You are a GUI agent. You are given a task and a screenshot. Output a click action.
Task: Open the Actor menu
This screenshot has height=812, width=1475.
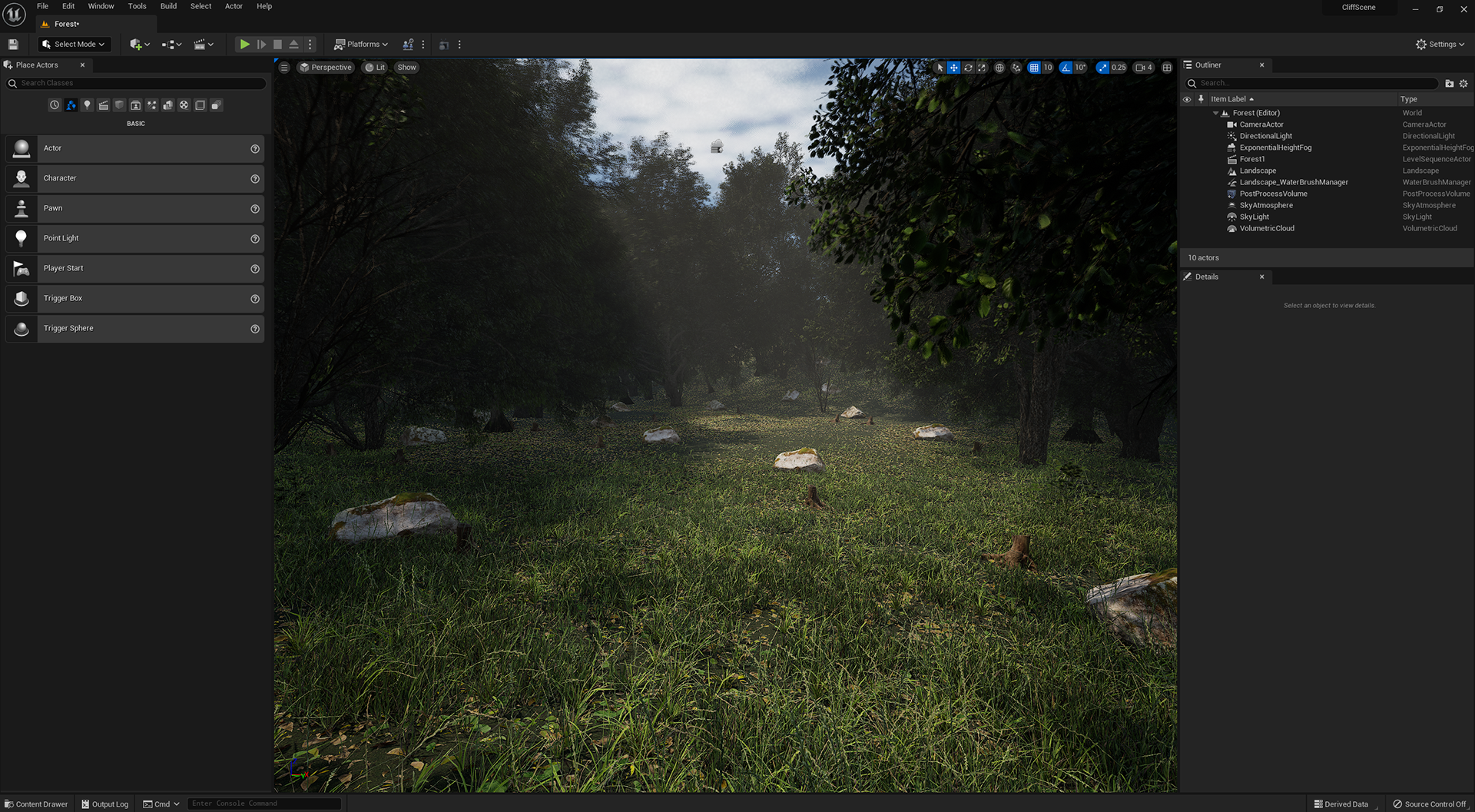(x=234, y=6)
